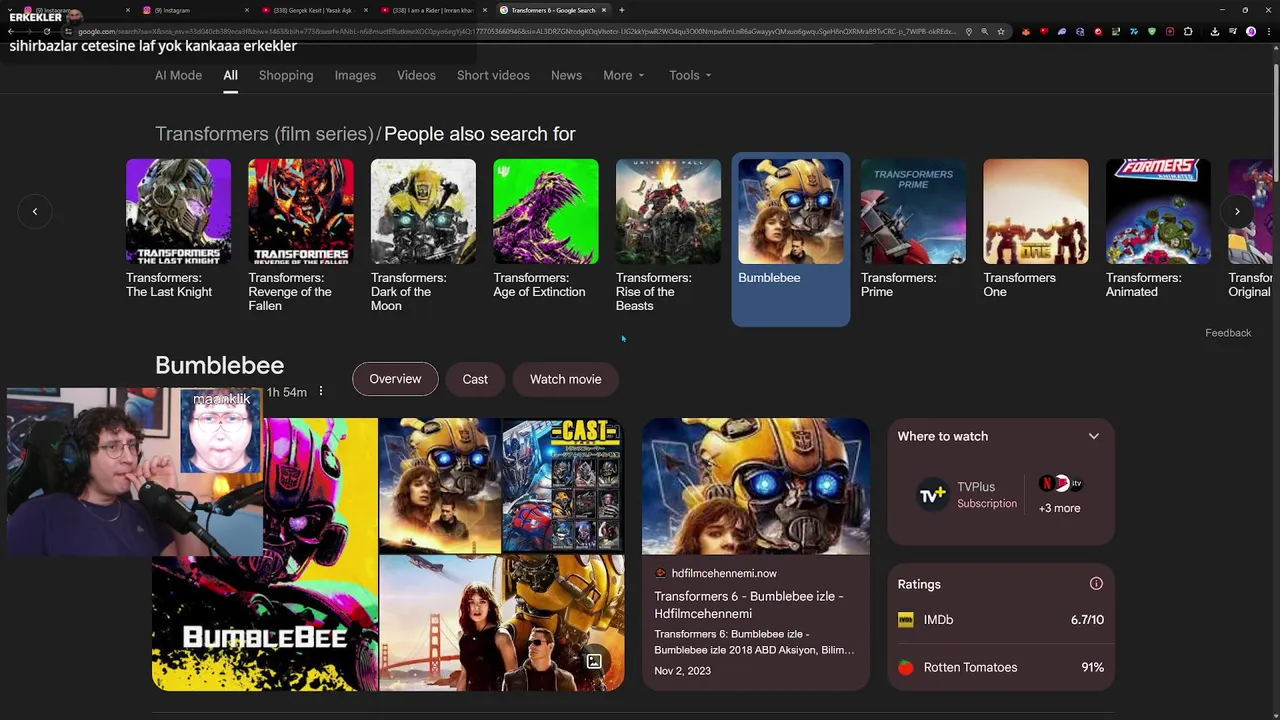
Task: Click the Watch movie chip
Action: coord(566,379)
